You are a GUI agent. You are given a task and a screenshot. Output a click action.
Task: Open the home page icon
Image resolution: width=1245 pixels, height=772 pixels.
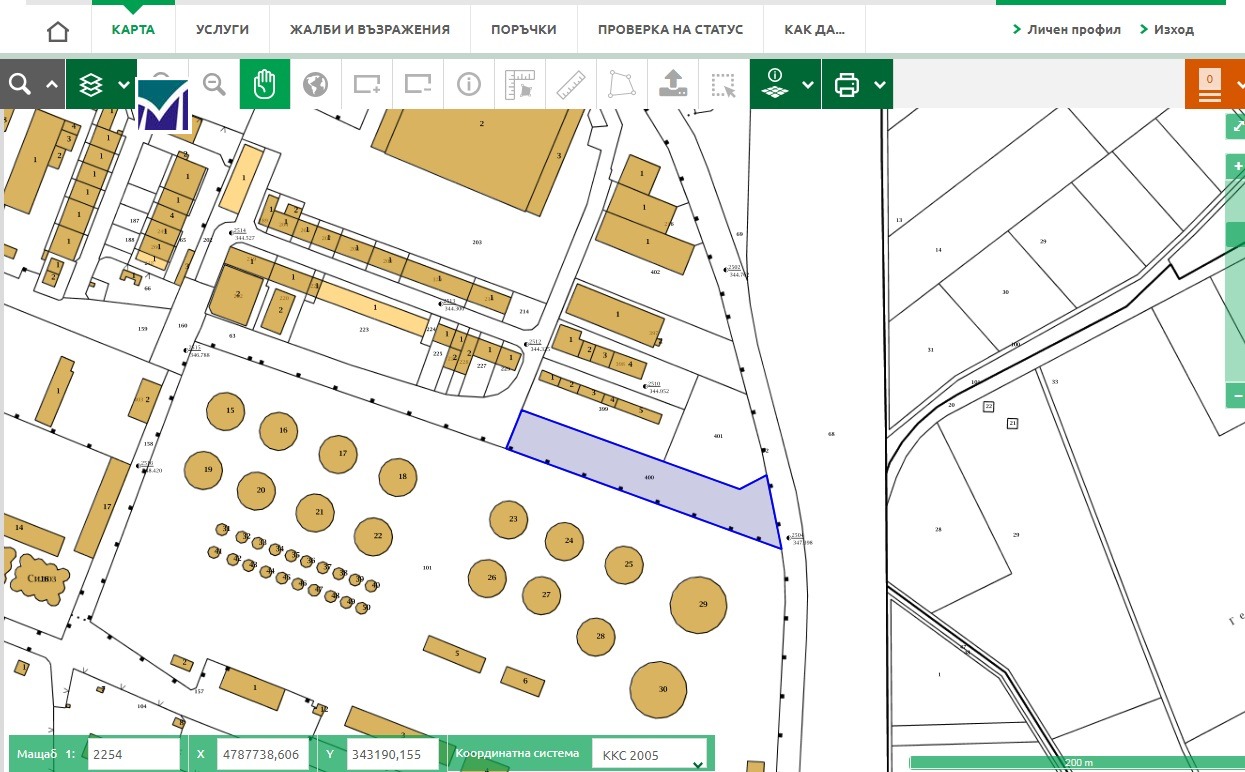58,30
